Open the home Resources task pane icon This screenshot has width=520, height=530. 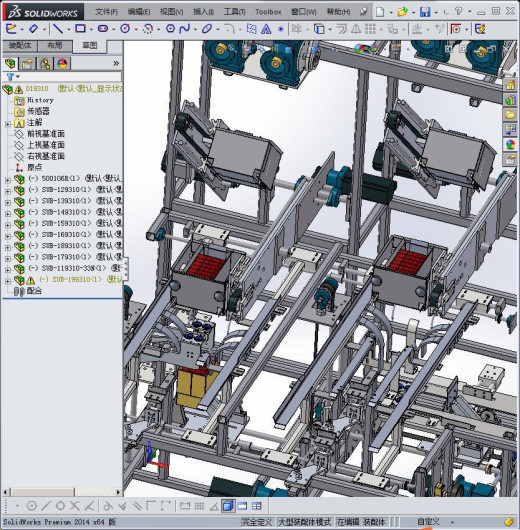[x=510, y=85]
